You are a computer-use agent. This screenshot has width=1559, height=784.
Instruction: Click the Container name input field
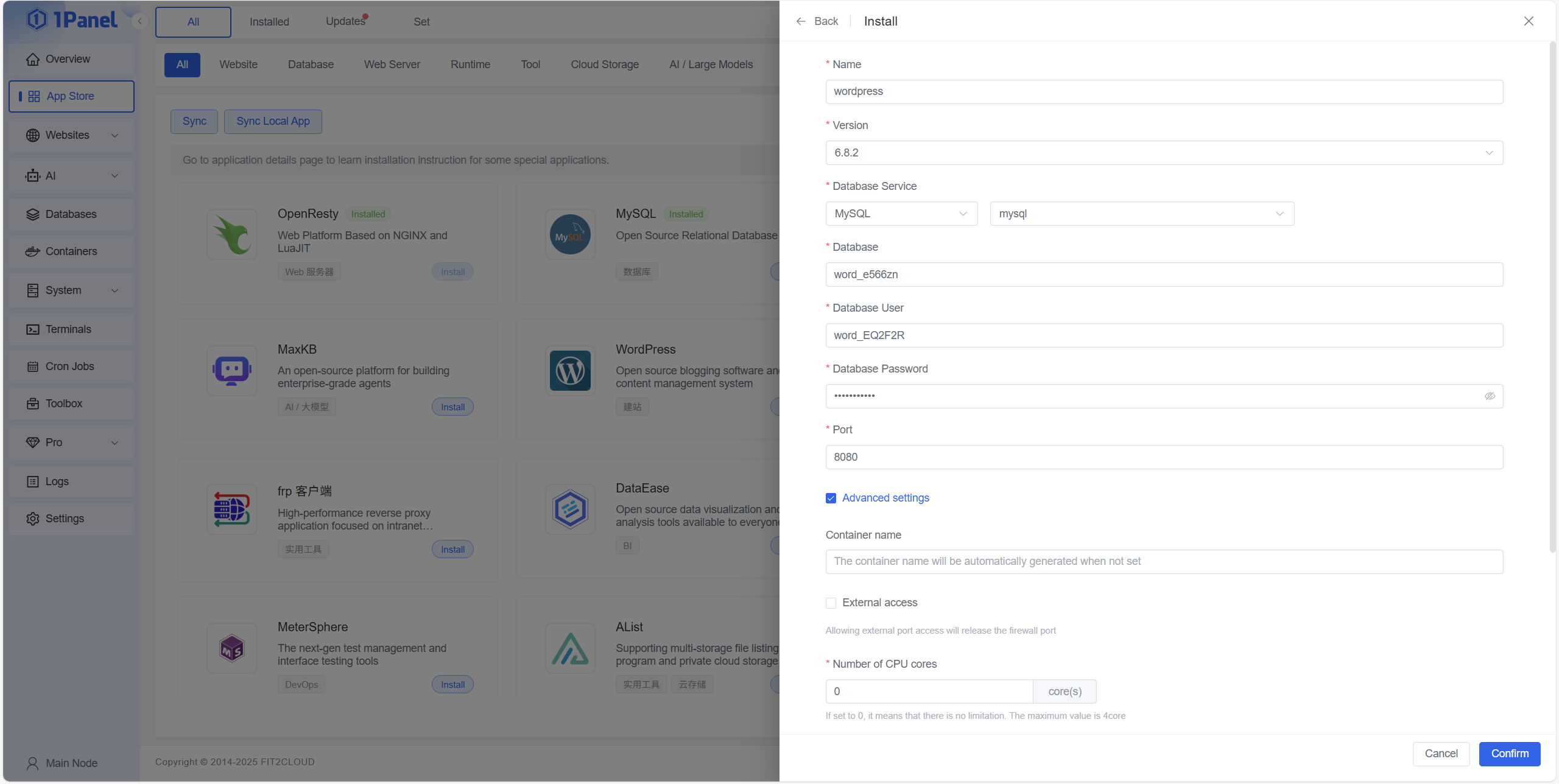point(1163,561)
